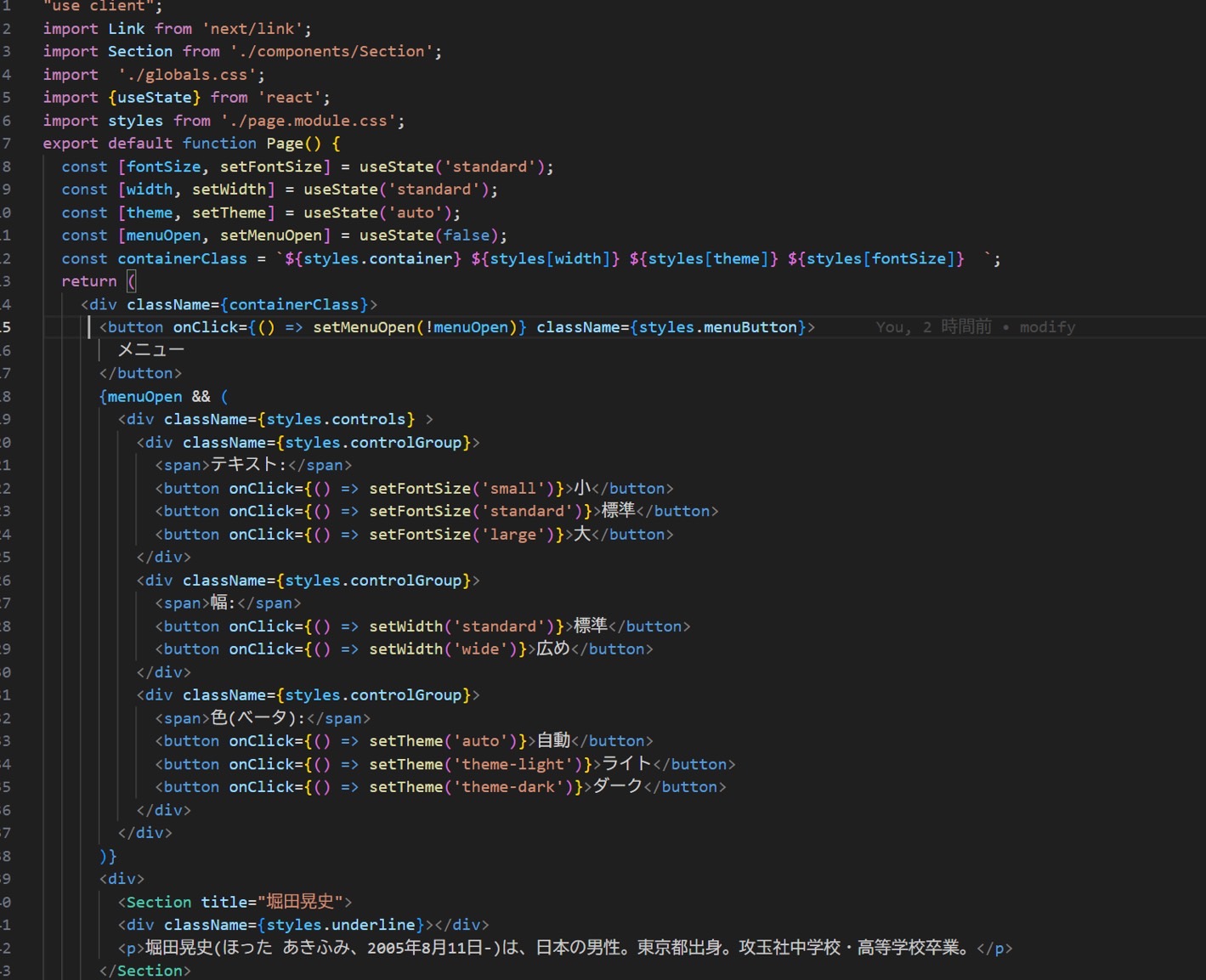Click the 色(ベータ): span text
Image resolution: width=1206 pixels, height=980 pixels.
click(x=258, y=718)
